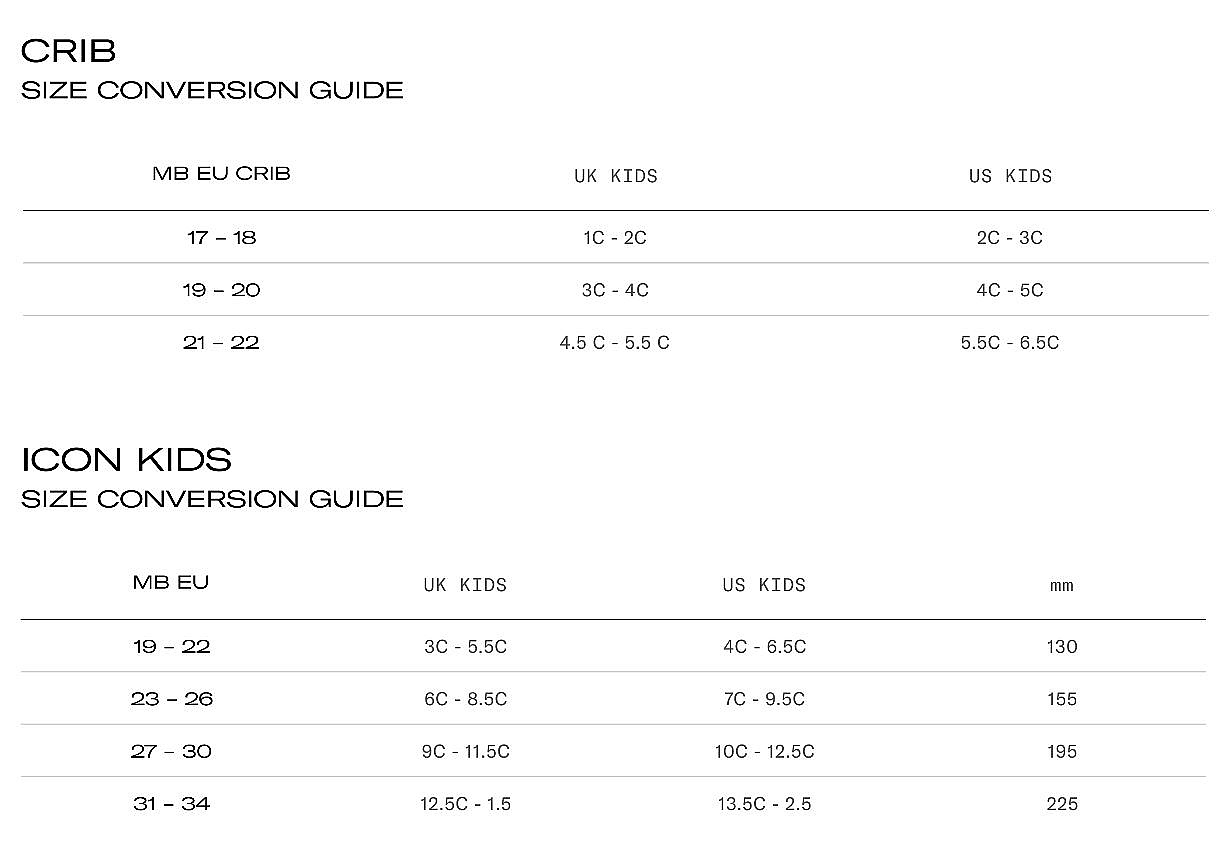The height and width of the screenshot is (852, 1220).
Task: Select the UK KIDS header in Crib table
Action: tap(616, 176)
